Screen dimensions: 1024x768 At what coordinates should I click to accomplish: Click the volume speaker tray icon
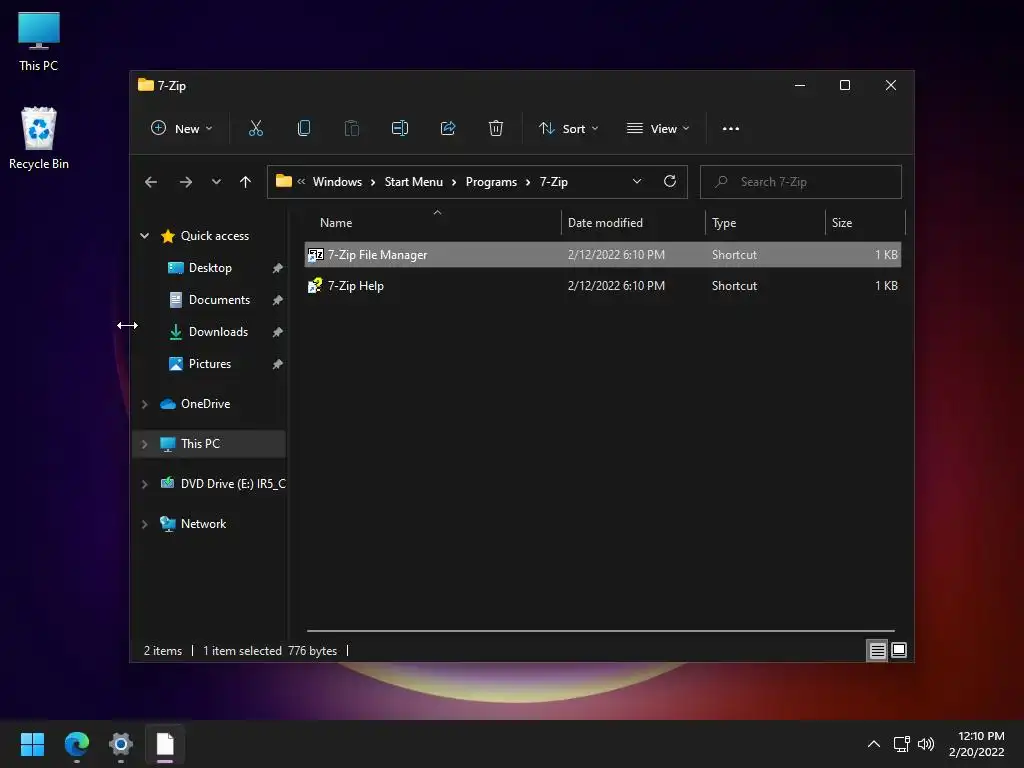[926, 744]
